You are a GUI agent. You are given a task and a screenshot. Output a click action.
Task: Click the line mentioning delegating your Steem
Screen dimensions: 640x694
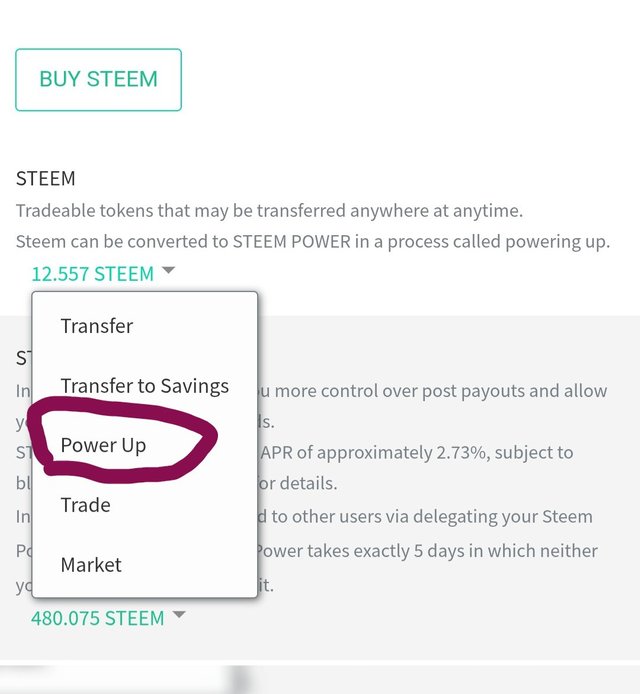pyautogui.click(x=425, y=517)
